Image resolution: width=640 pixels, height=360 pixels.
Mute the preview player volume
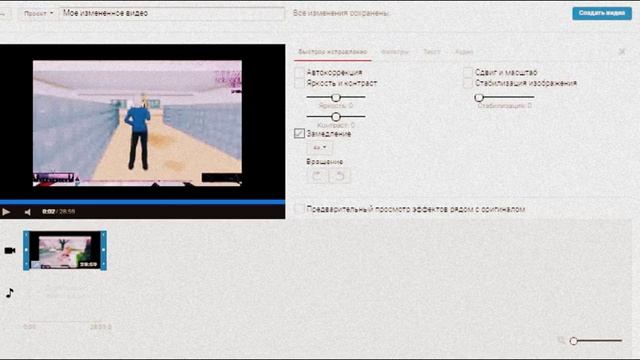[x=27, y=212]
